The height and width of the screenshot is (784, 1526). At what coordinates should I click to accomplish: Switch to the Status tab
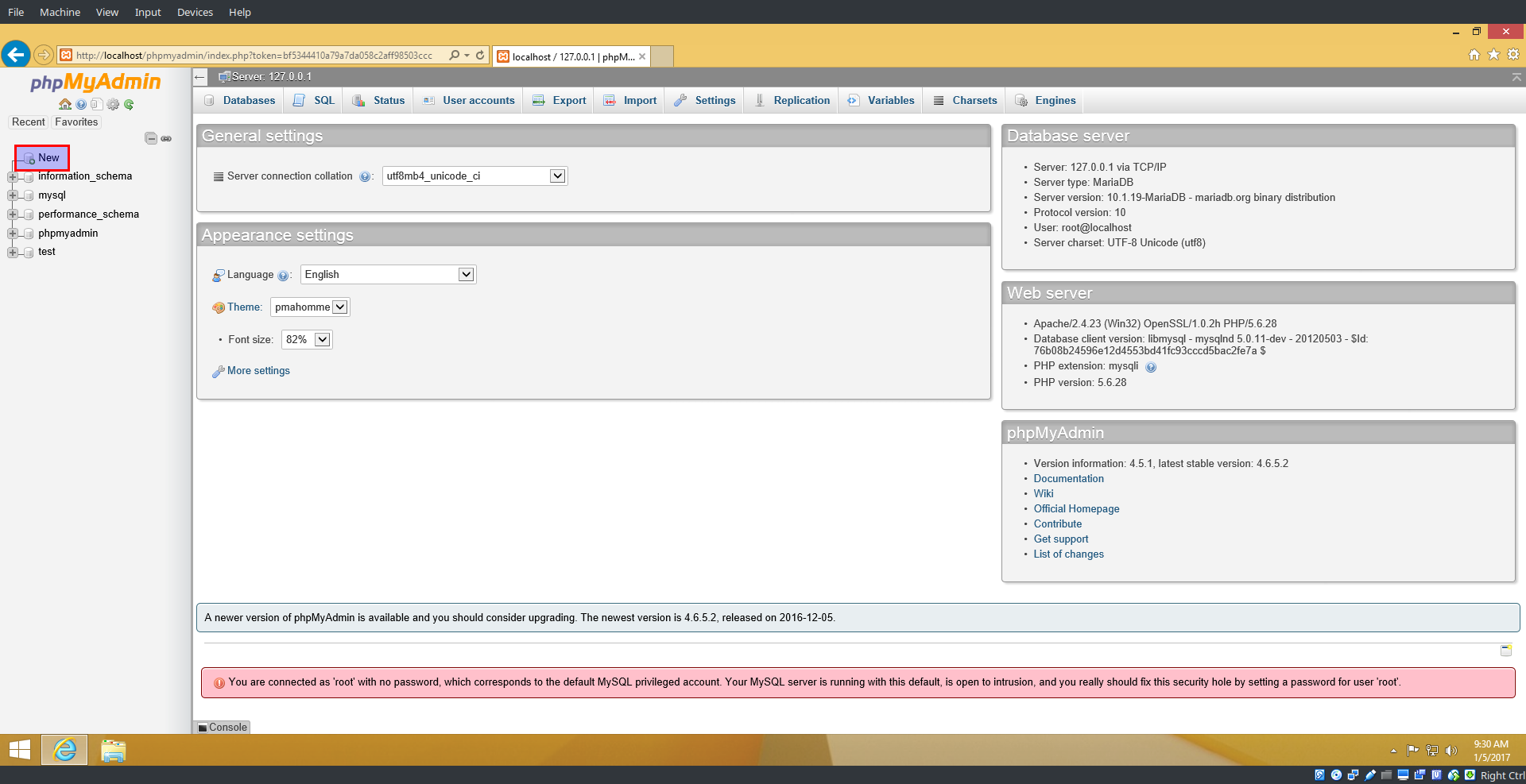378,100
